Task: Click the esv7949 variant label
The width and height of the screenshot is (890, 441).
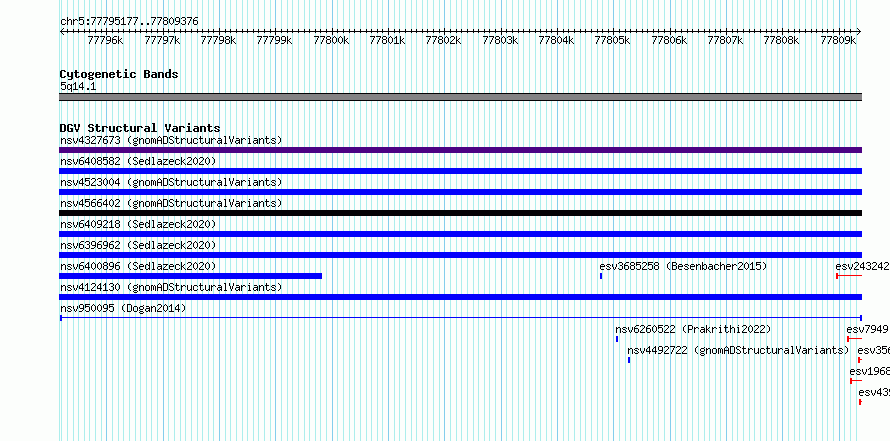Action: pos(867,329)
